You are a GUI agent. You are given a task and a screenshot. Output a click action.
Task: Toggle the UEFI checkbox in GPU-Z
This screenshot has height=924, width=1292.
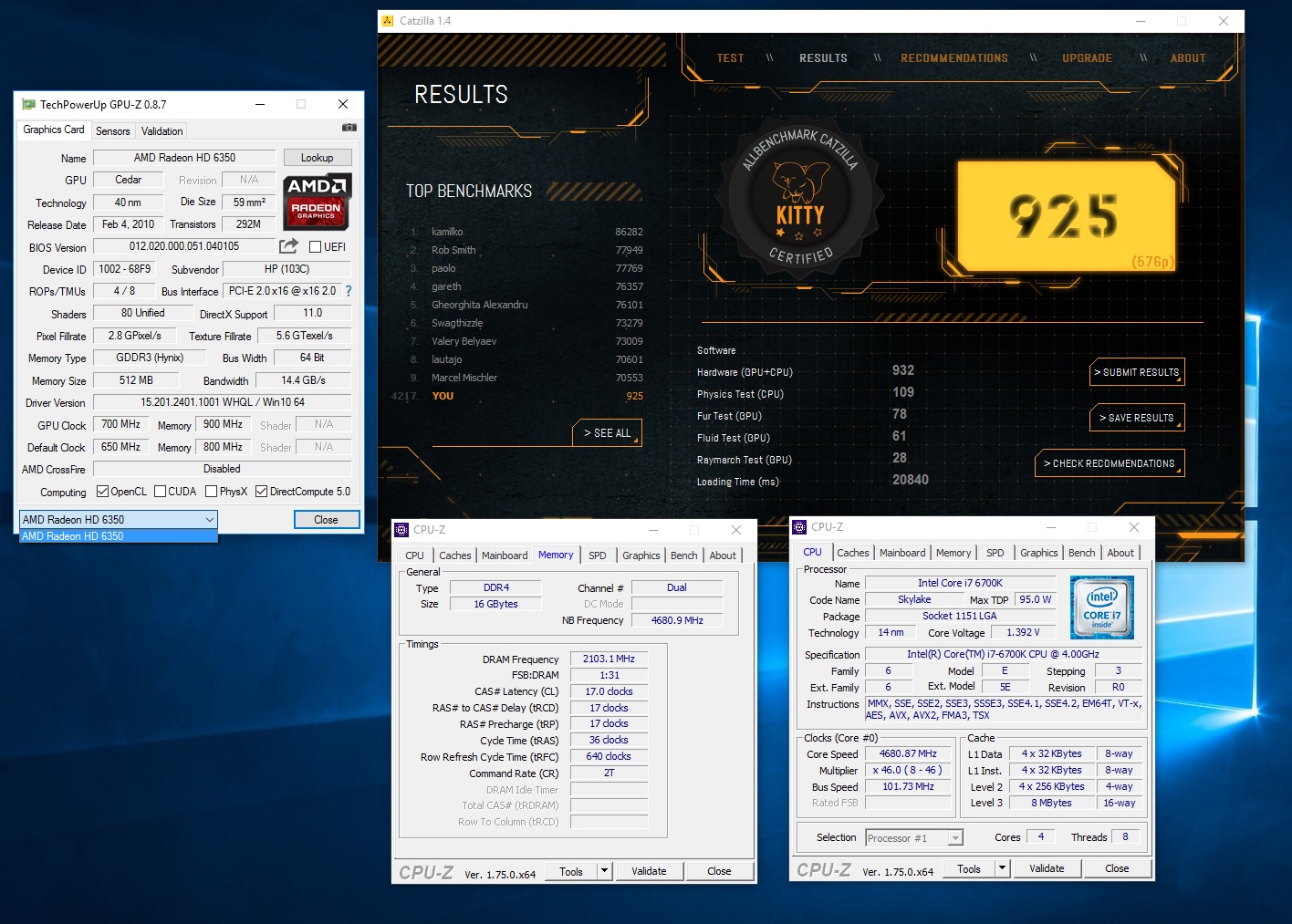tap(315, 247)
